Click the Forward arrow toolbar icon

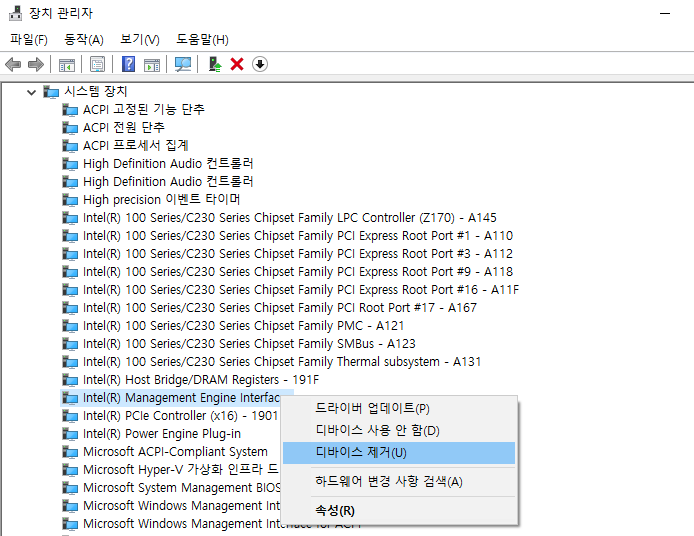tap(36, 64)
